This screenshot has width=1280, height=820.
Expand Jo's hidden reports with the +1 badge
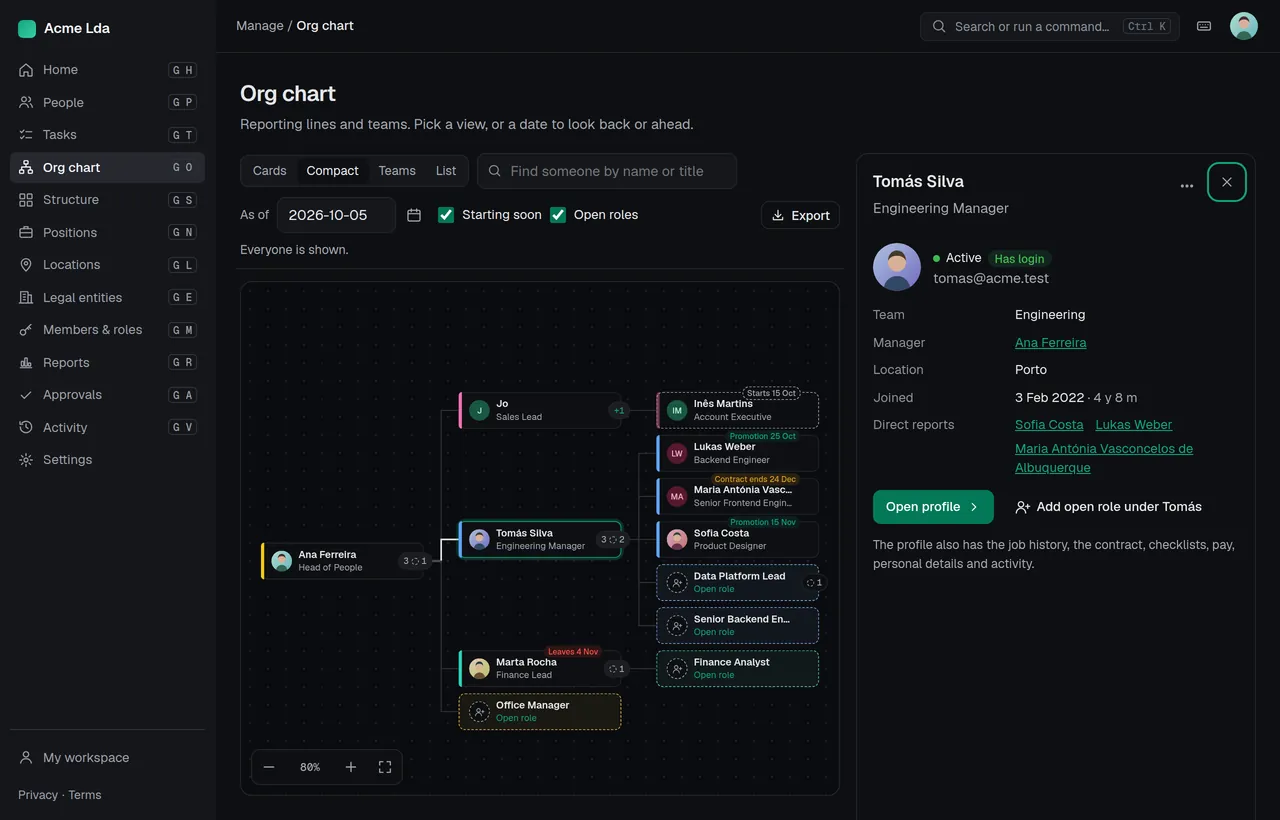pyautogui.click(x=618, y=410)
